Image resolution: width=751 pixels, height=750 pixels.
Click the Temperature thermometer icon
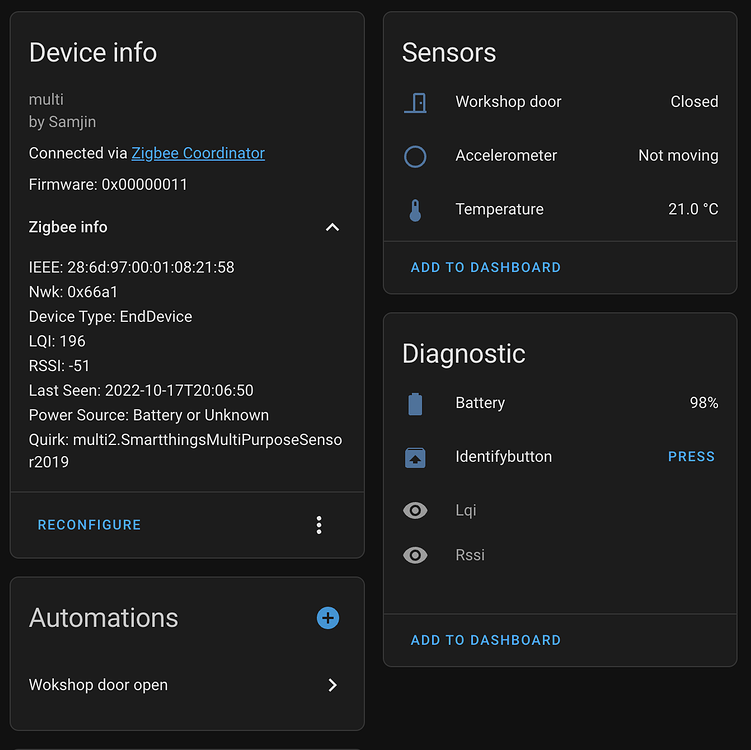(x=415, y=210)
